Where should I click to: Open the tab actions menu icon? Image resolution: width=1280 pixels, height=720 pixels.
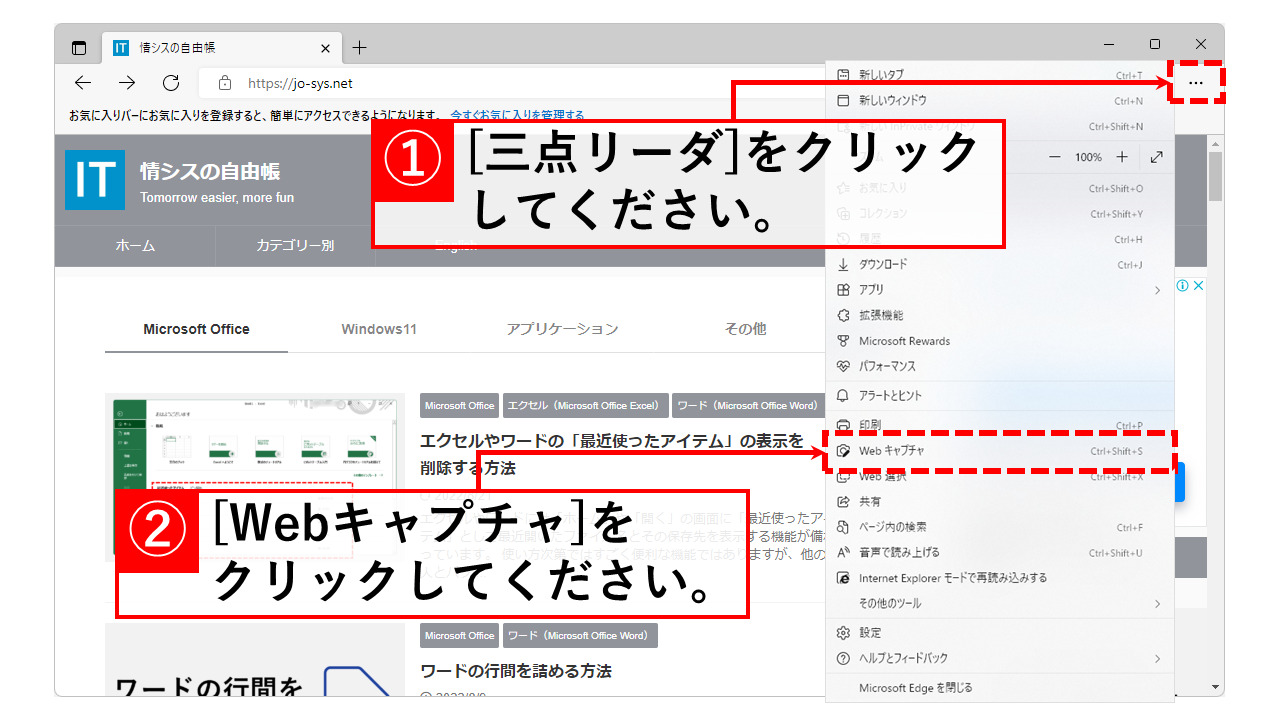(x=79, y=48)
